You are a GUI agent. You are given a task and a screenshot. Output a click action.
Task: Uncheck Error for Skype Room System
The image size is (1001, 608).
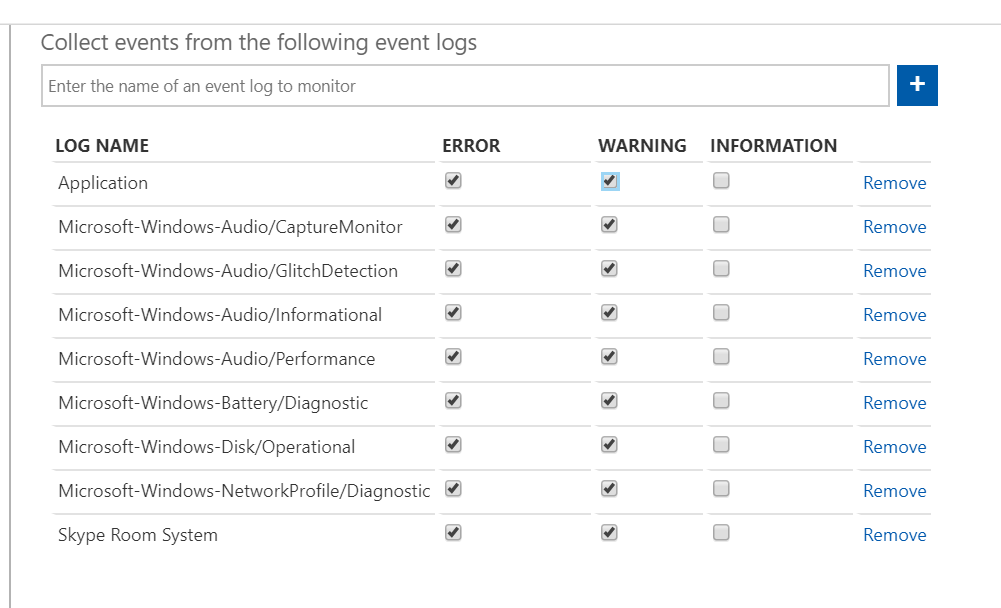pyautogui.click(x=453, y=533)
